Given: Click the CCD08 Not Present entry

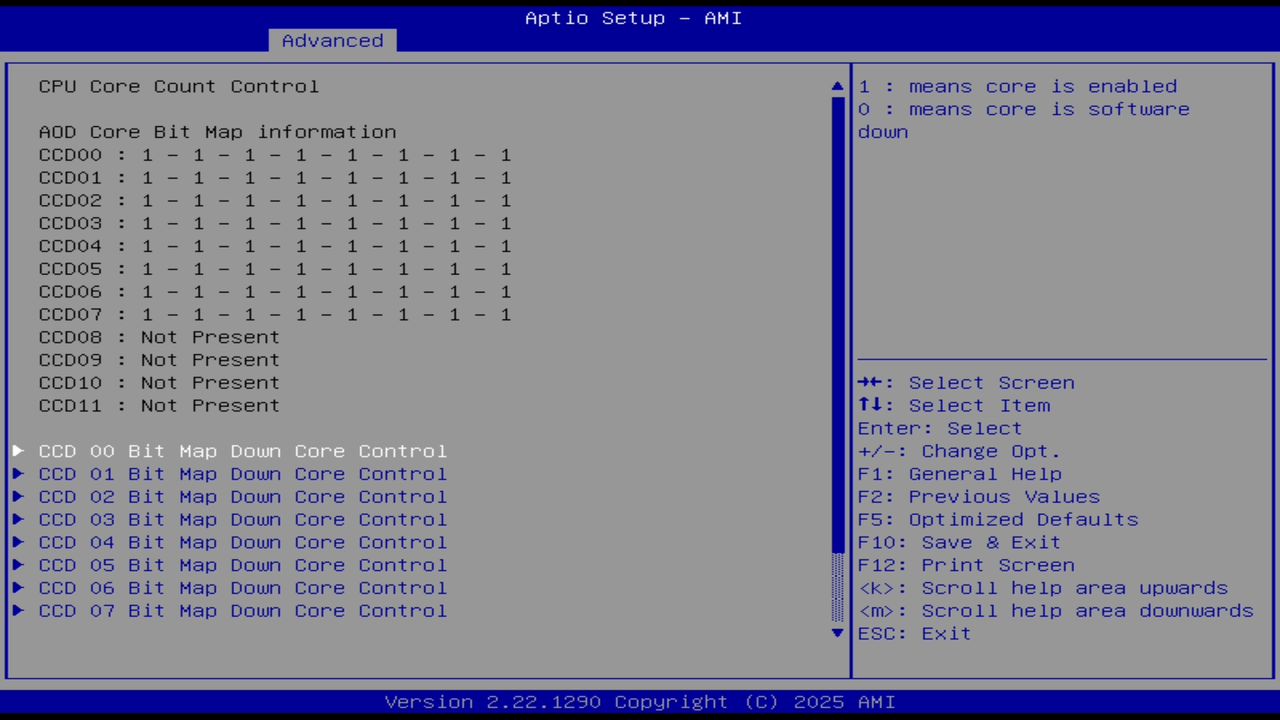Looking at the screenshot, I should pyautogui.click(x=159, y=337).
